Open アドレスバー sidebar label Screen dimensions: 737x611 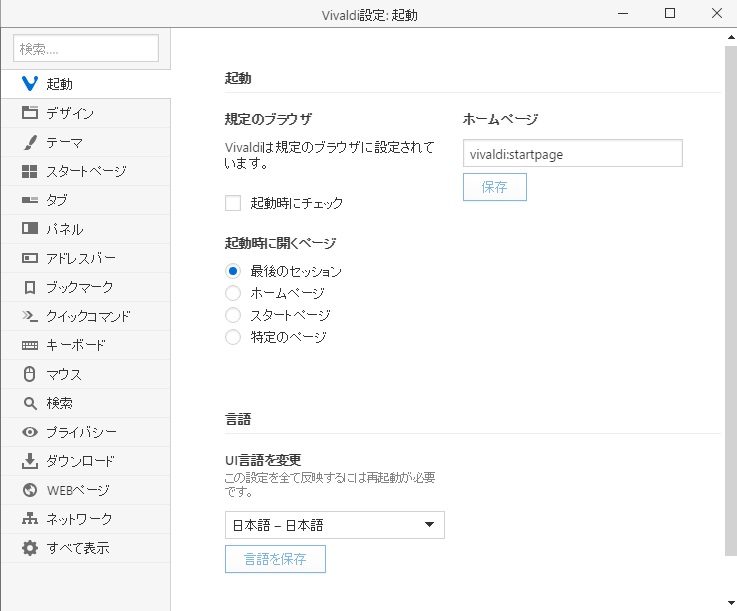point(80,258)
